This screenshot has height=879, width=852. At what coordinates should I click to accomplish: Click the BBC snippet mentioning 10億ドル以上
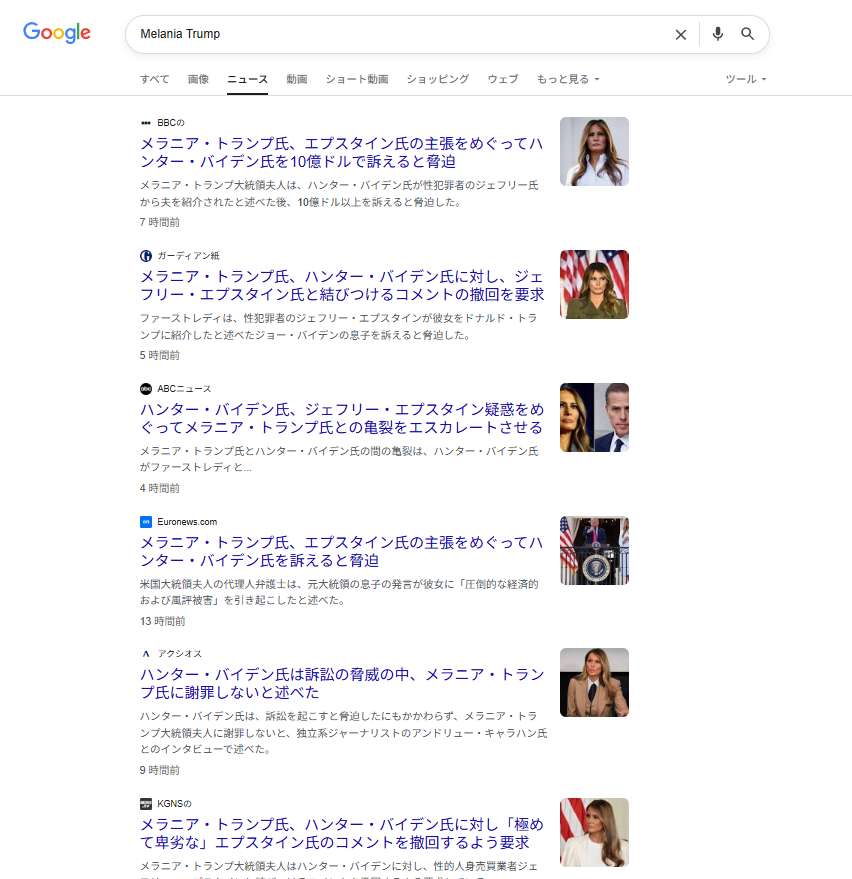coord(339,193)
